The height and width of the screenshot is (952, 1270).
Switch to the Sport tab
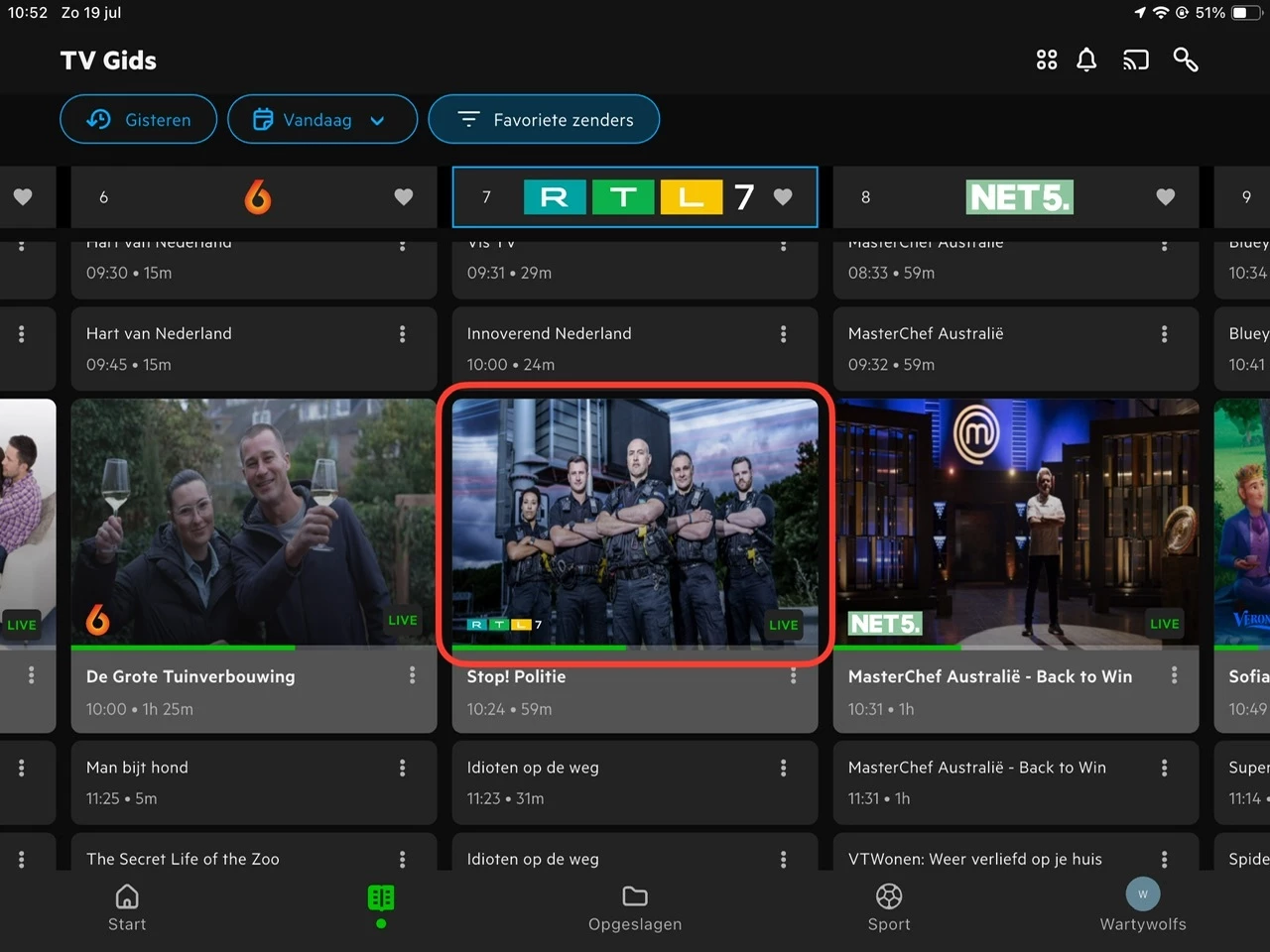(889, 908)
